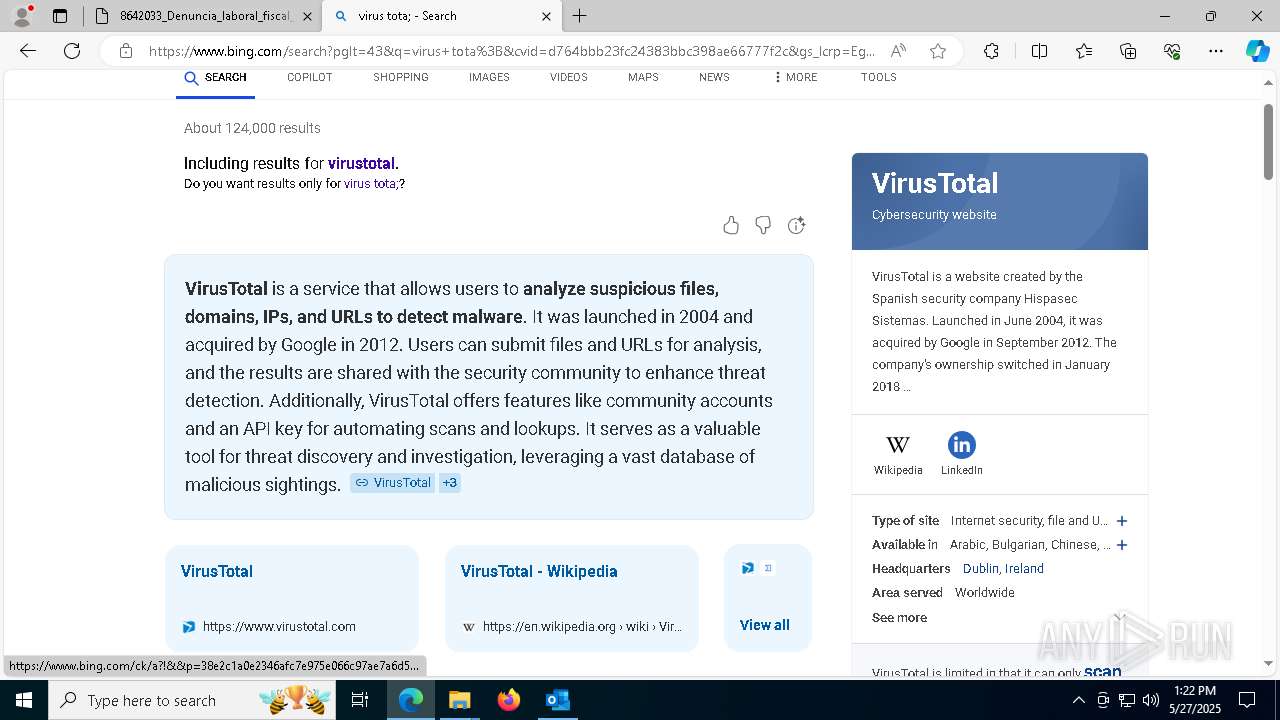The image size is (1280, 720).
Task: Click the Copilot icon beside thumbs down
Action: pyautogui.click(x=796, y=225)
